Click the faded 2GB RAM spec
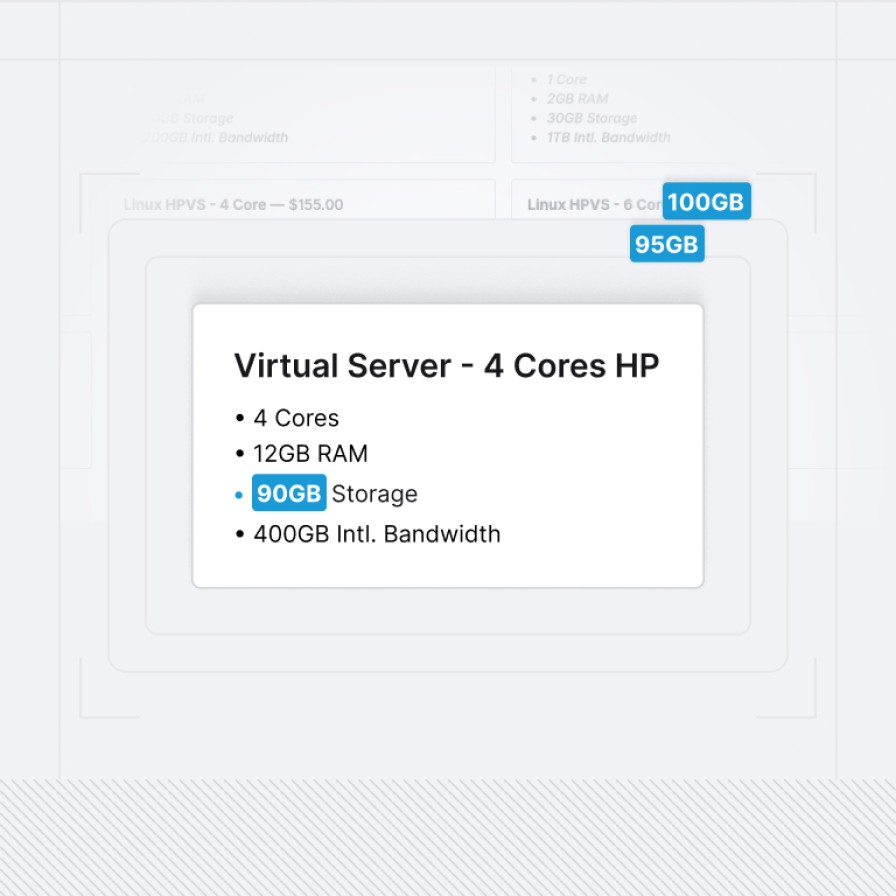The height and width of the screenshot is (896, 896). tap(577, 99)
